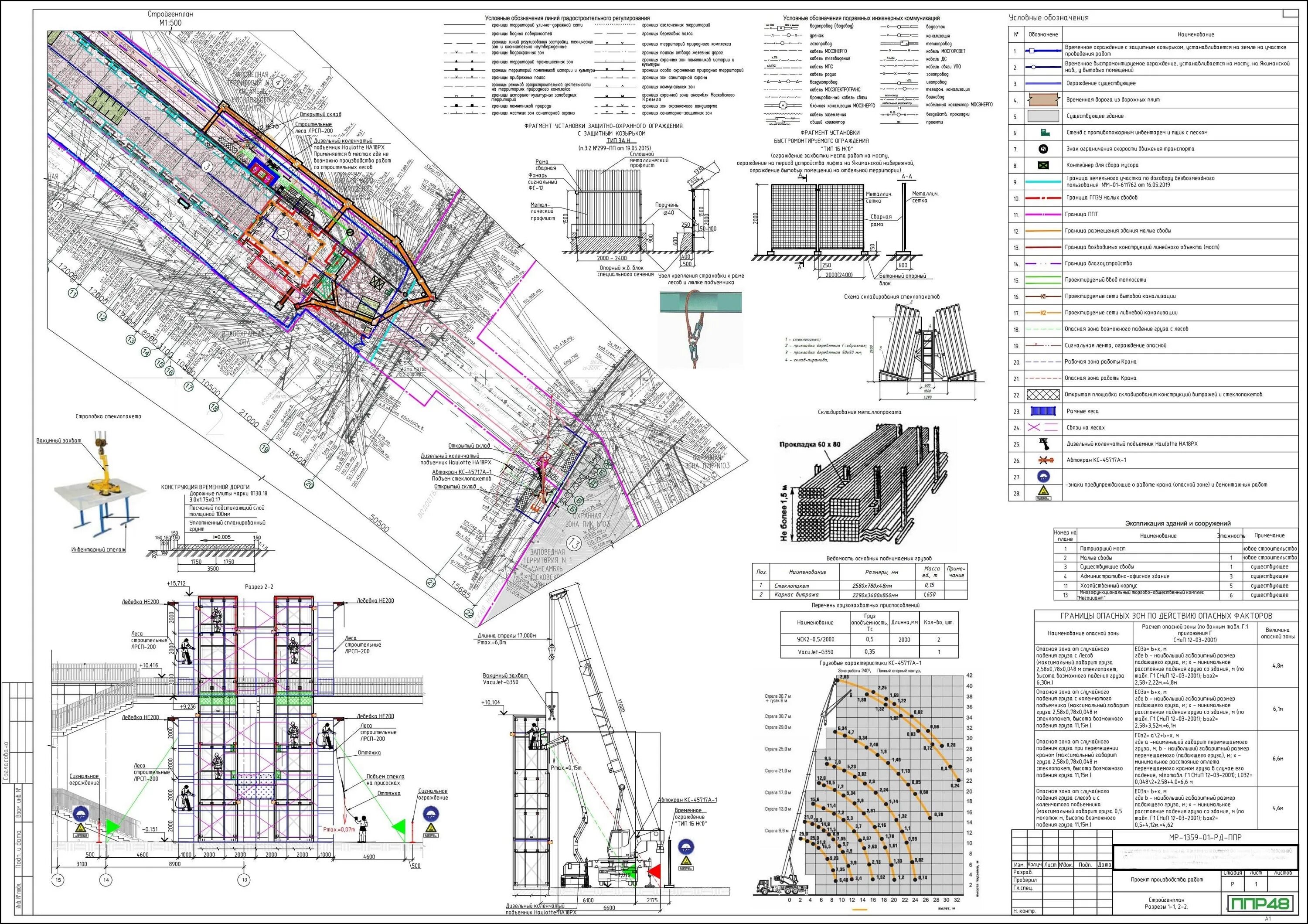Click the 'газопровод' entry in utilities legend
Viewport: 1308px width, 924px height.
coord(821,43)
